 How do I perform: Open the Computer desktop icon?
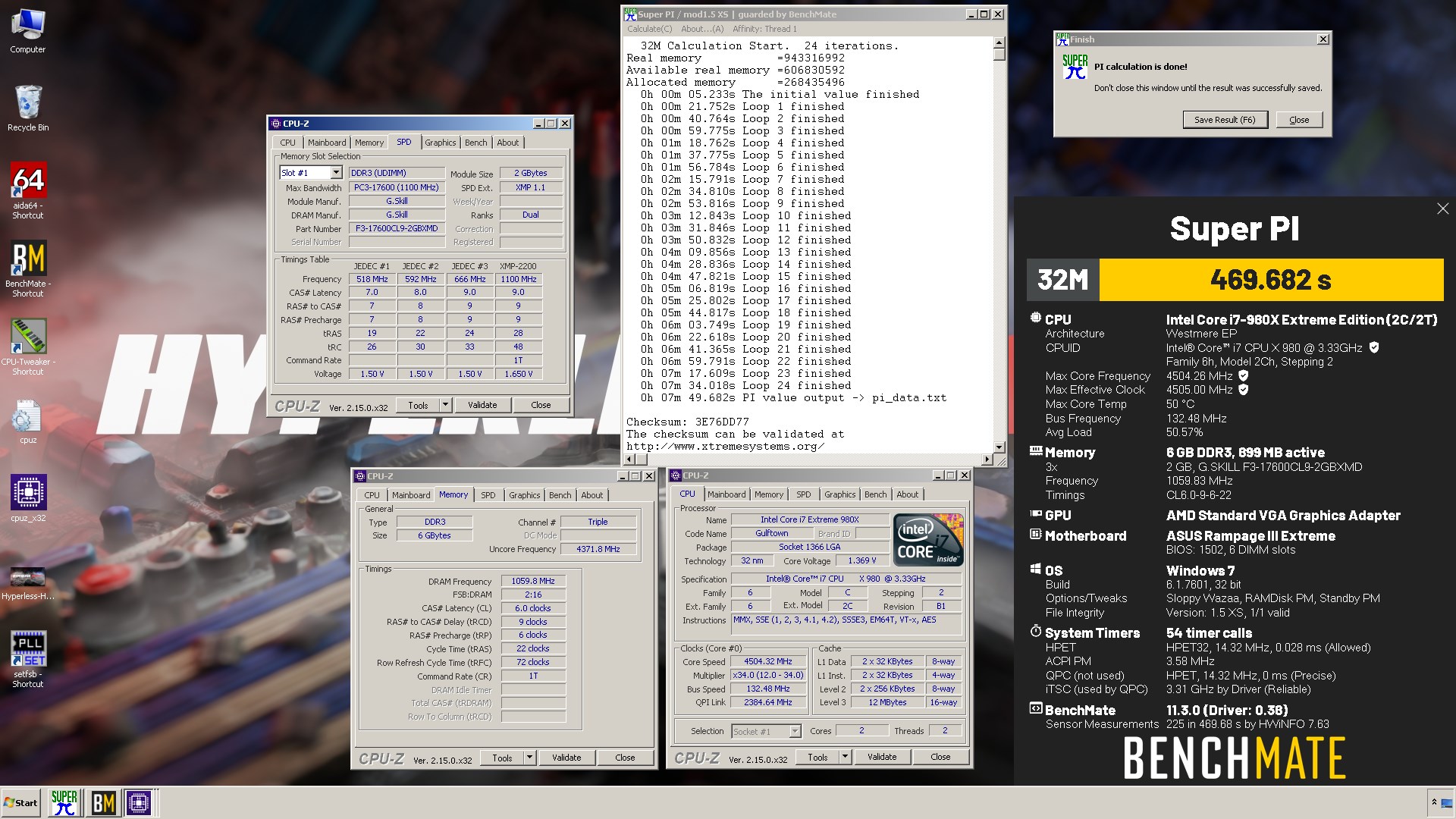pos(28,31)
